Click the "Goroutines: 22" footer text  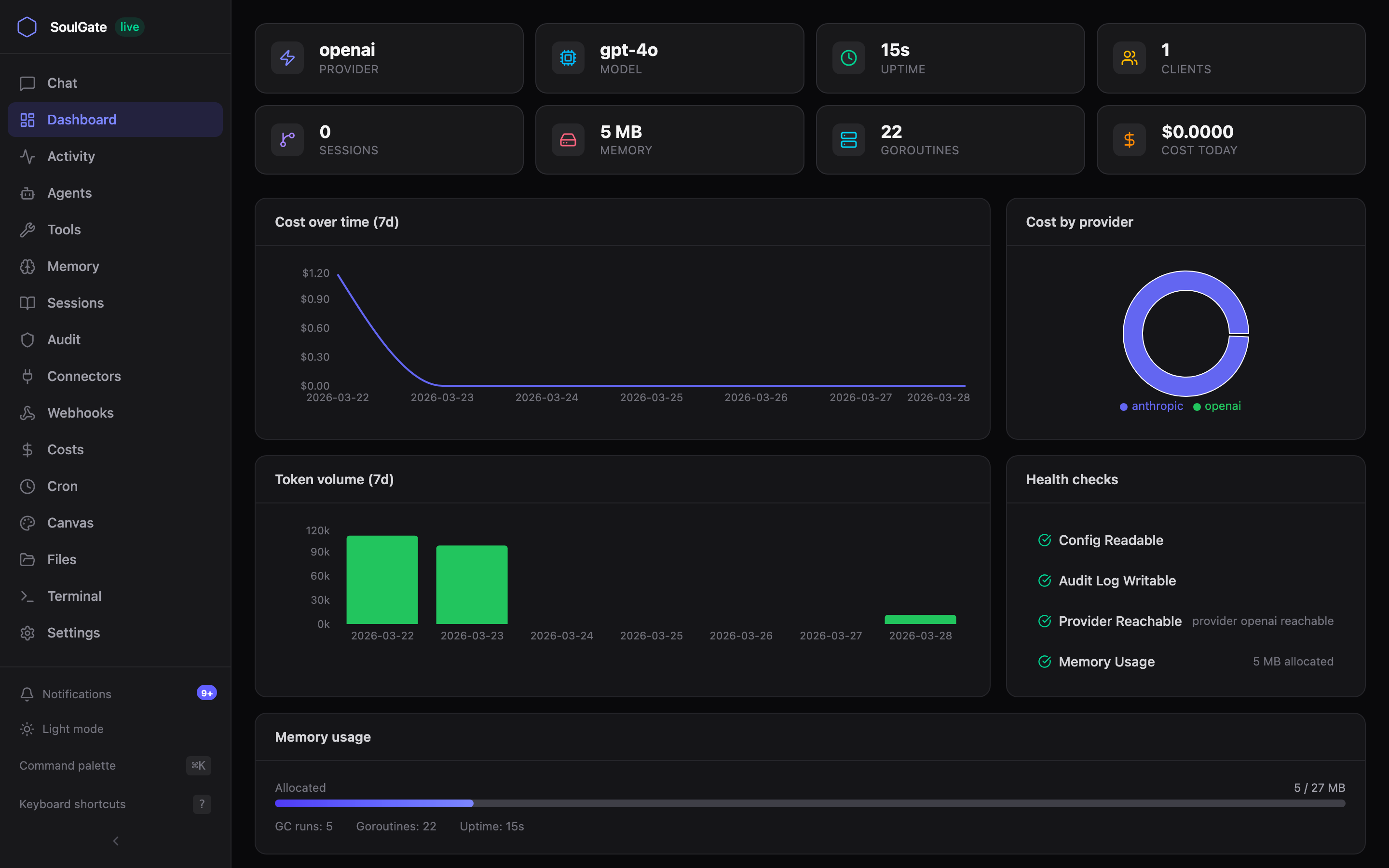coord(396,826)
